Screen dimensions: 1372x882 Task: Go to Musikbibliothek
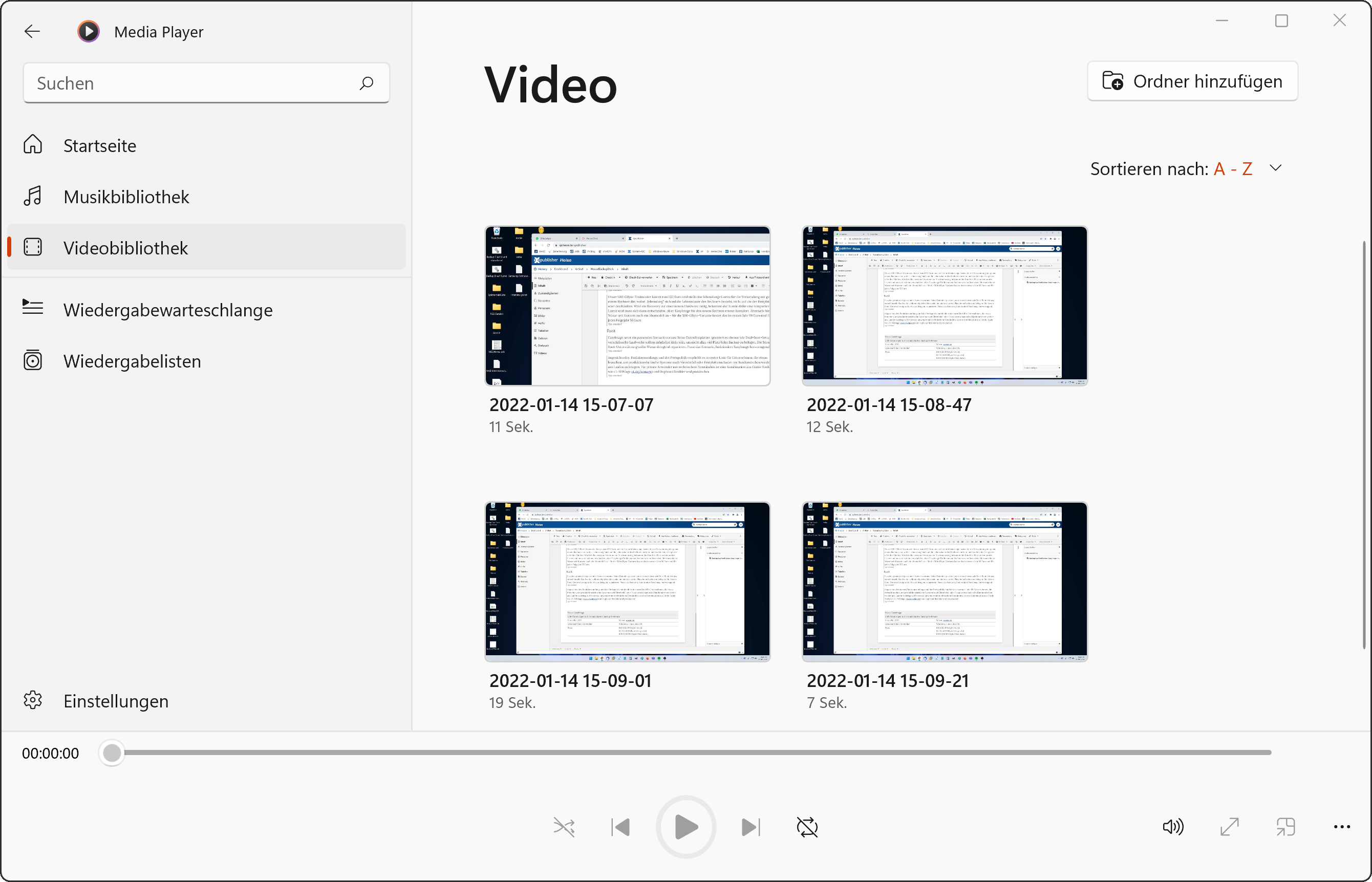(x=126, y=197)
